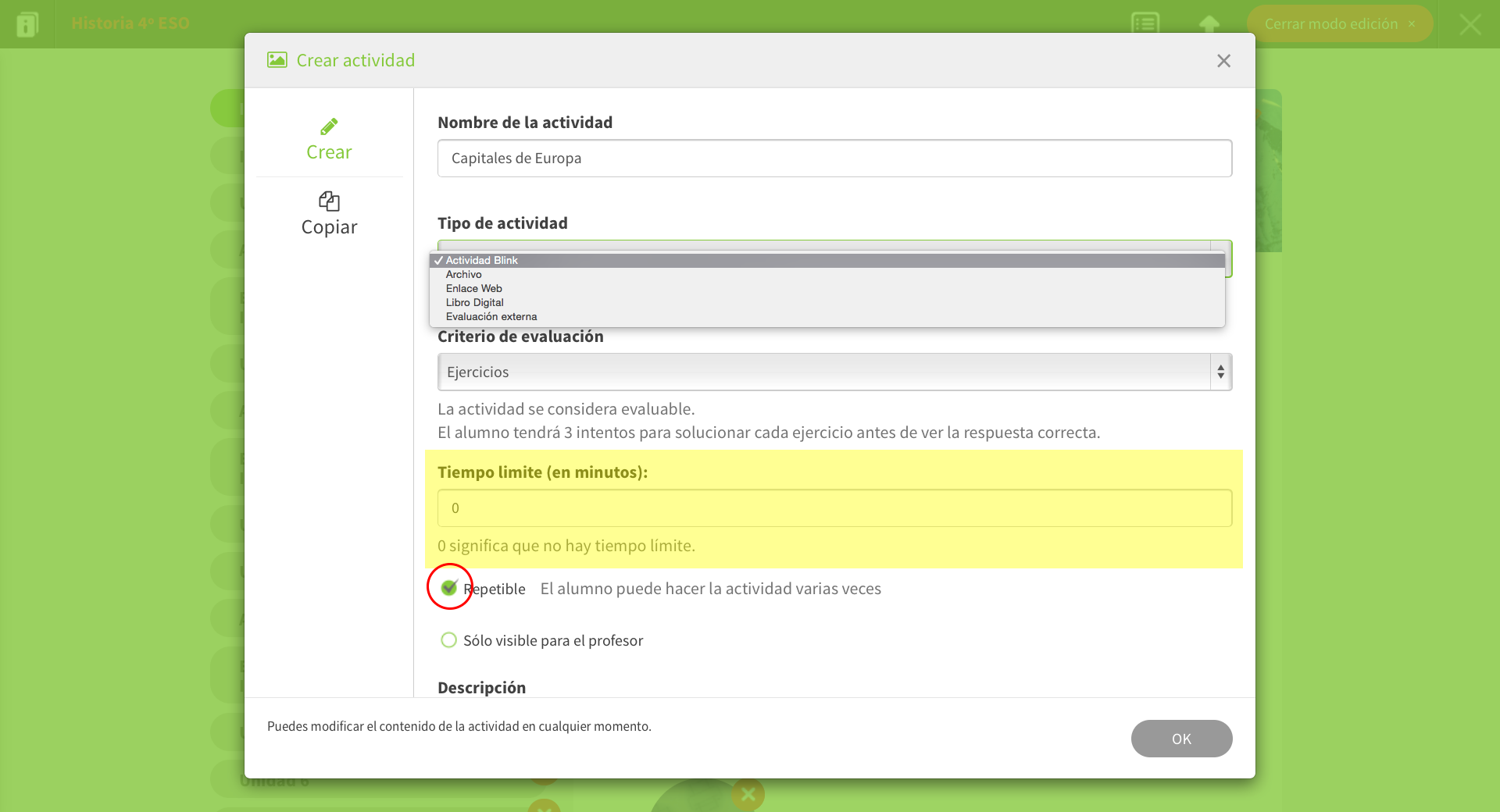Click the picture icon beside Crear actividad title
Viewport: 1500px width, 812px height.
click(277, 60)
